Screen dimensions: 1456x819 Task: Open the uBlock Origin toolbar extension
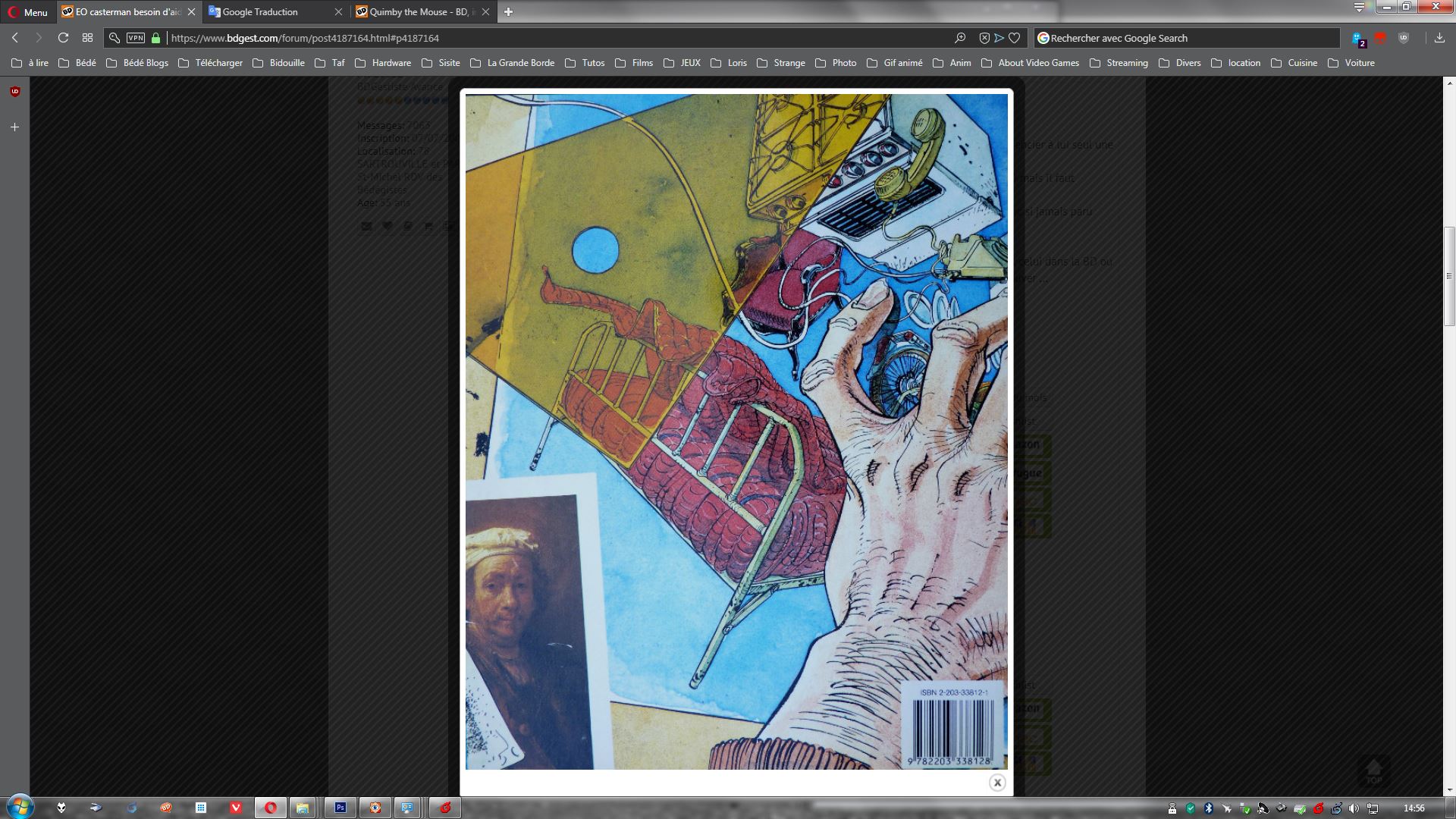1404,38
